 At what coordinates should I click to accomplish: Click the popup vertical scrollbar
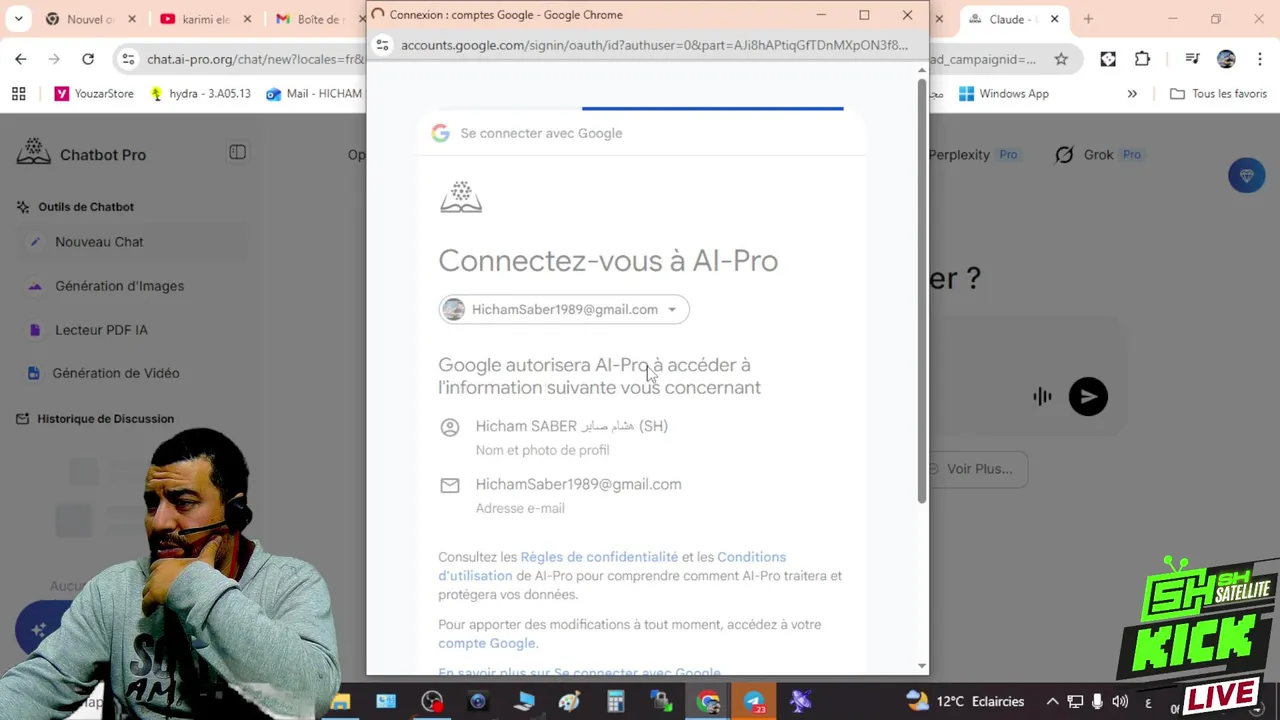pyautogui.click(x=921, y=291)
